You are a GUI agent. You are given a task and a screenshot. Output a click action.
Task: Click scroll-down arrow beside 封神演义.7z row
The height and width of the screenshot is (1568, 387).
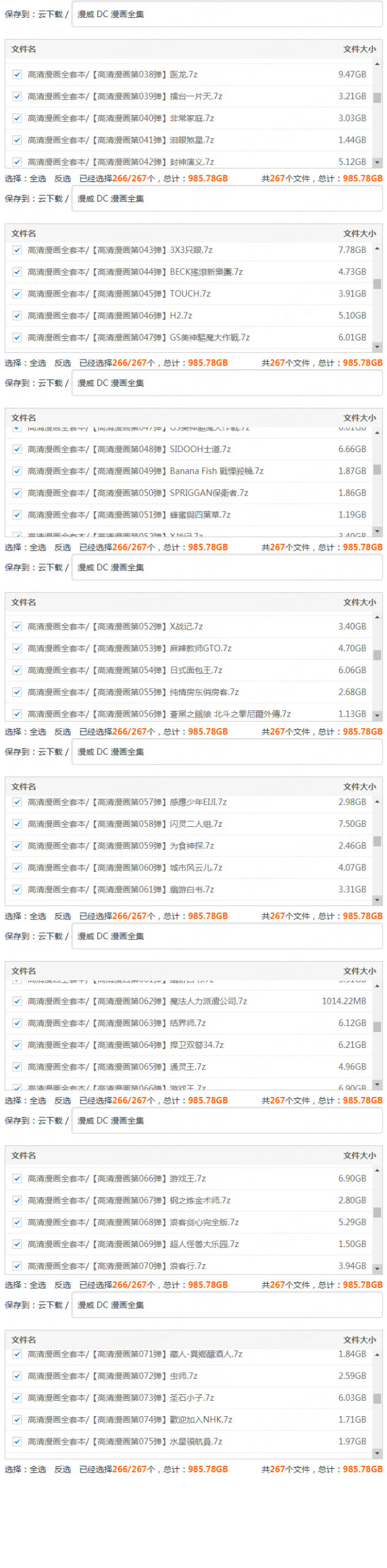377,162
